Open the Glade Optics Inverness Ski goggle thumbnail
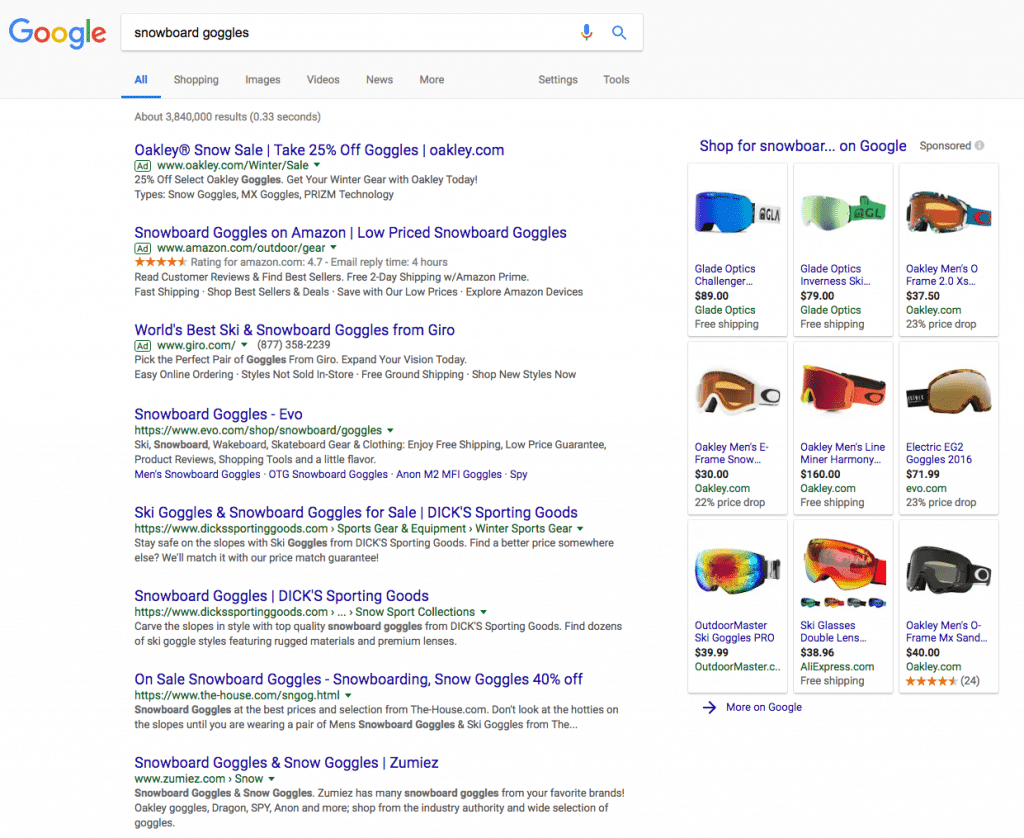 (843, 212)
